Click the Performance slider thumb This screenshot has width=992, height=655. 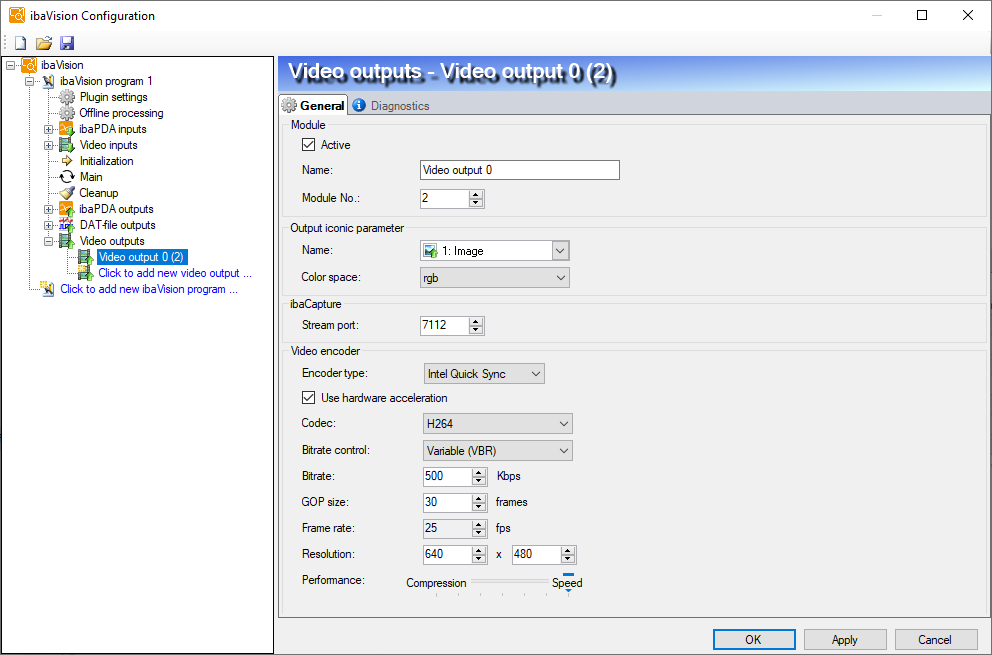tap(568, 583)
